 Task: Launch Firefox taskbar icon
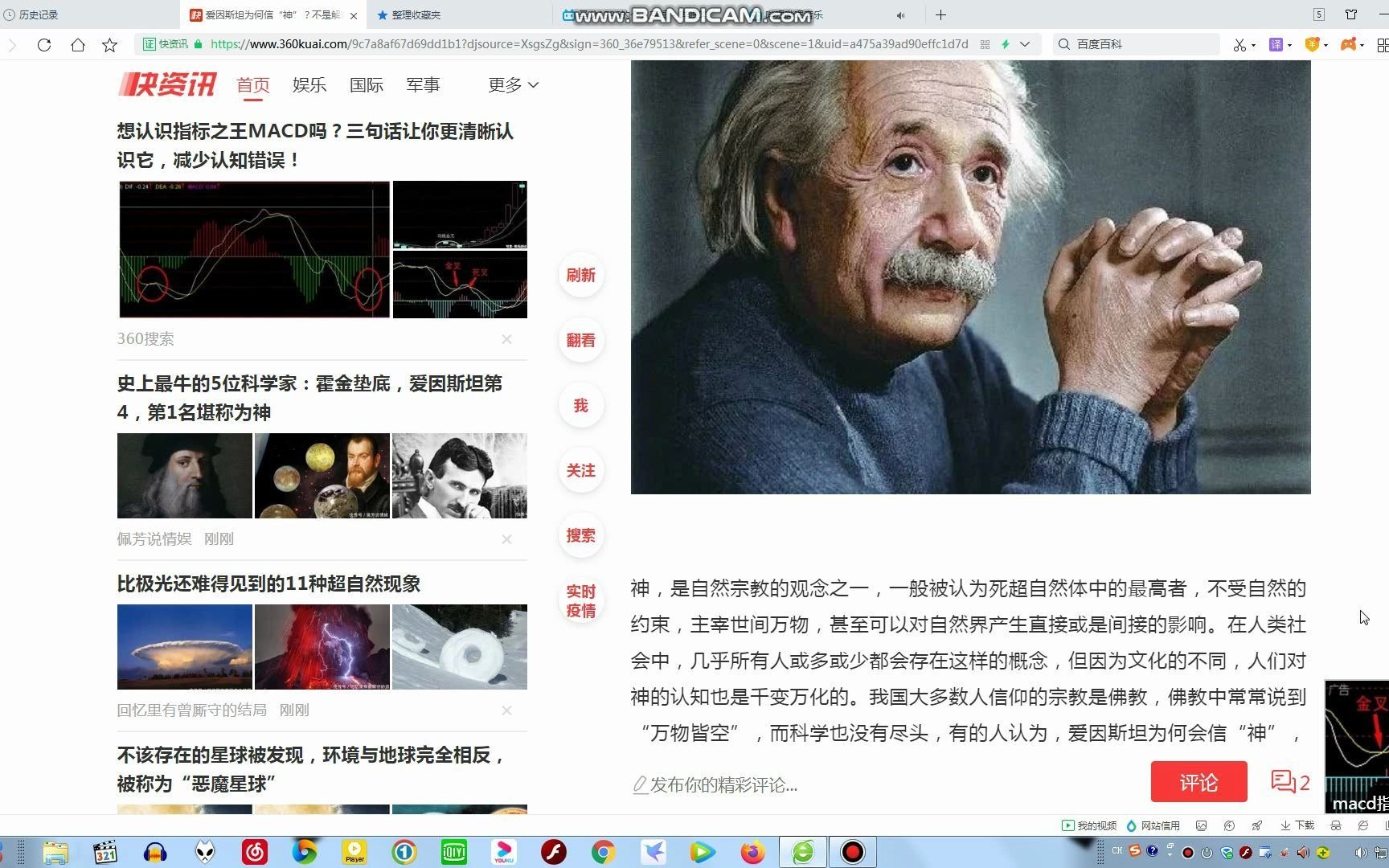753,852
